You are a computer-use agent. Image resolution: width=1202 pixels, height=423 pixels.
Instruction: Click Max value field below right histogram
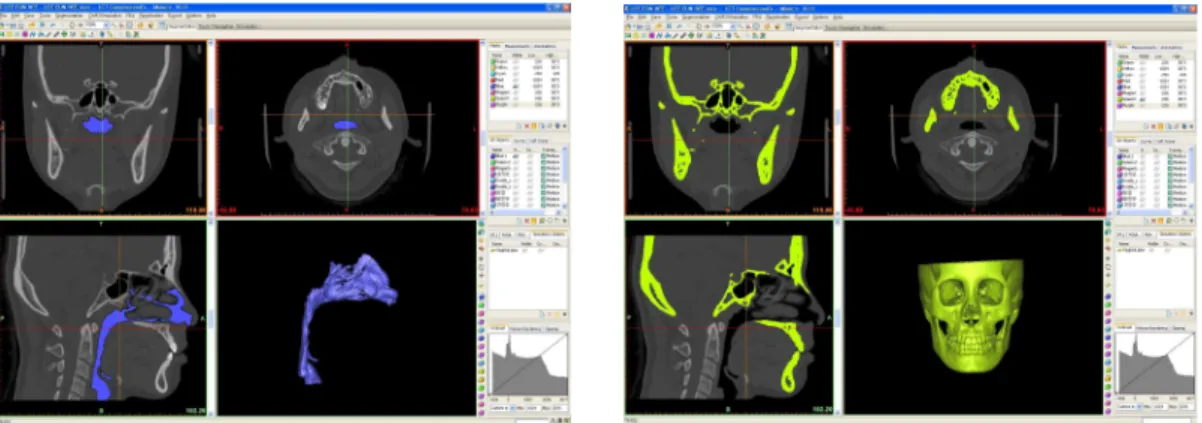1184,407
